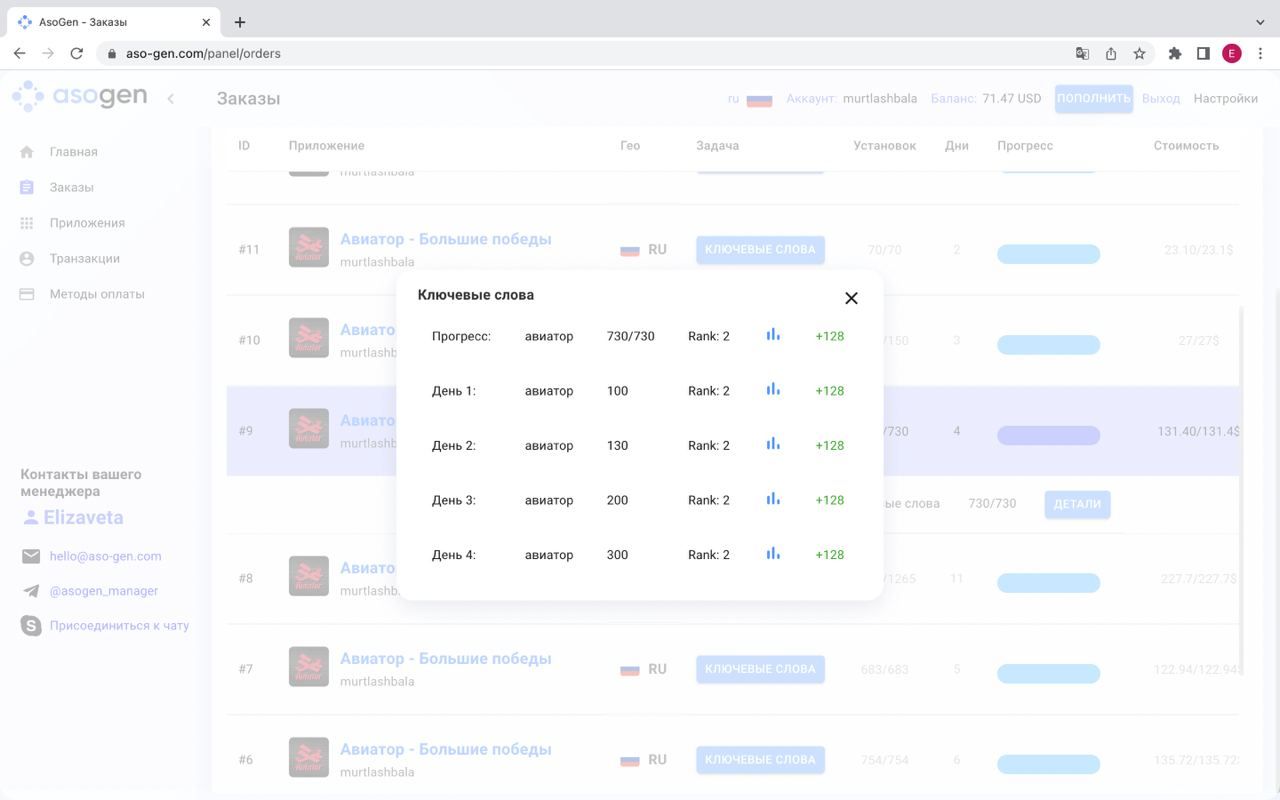Open chart icon in День 4 row
The height and width of the screenshot is (800, 1280).
coord(773,554)
